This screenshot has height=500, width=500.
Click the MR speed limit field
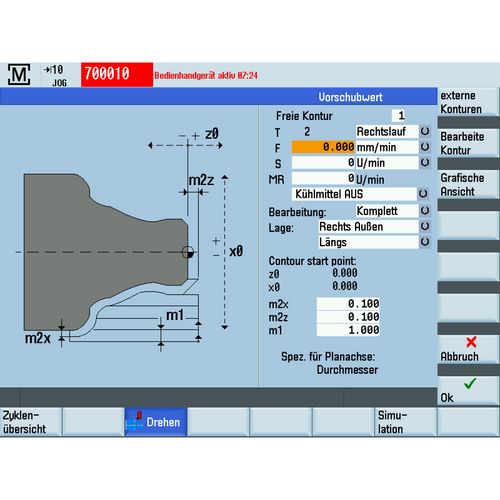pos(323,178)
